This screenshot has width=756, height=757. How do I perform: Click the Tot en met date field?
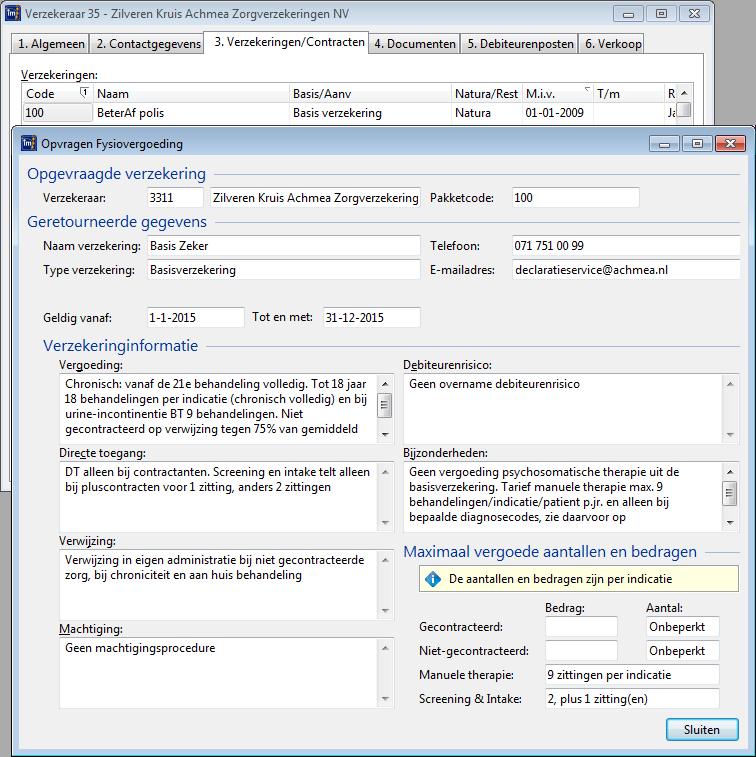pyautogui.click(x=372, y=317)
